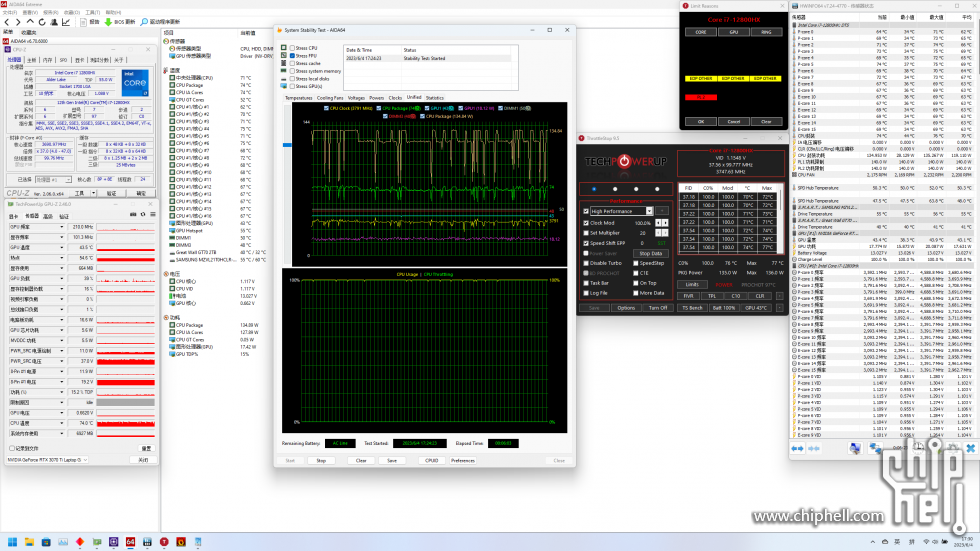This screenshot has width=980, height=551.
Task: Increase Clock Mod with right stepper arrow
Action: (665, 223)
